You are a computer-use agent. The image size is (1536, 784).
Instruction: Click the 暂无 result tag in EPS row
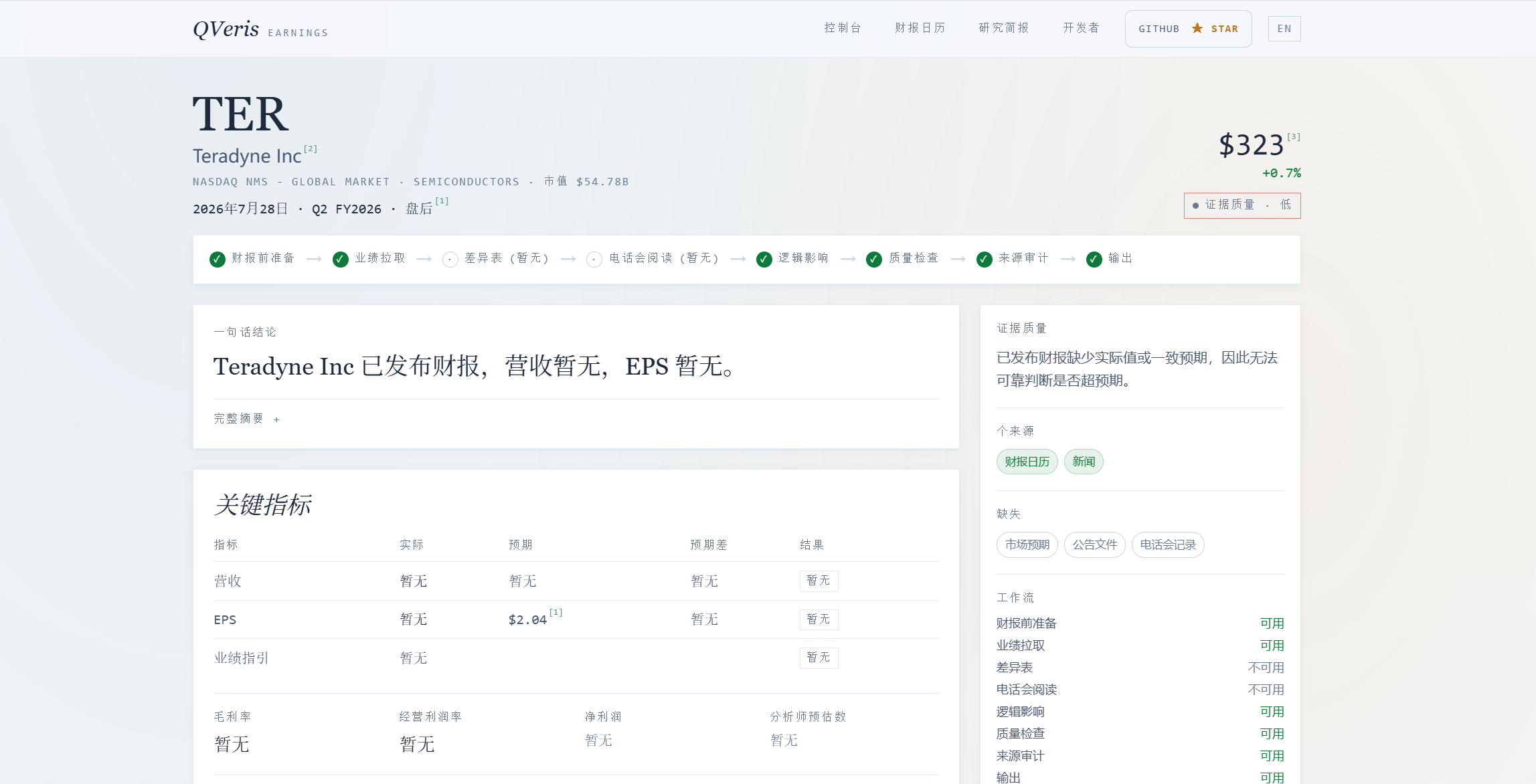click(x=819, y=619)
